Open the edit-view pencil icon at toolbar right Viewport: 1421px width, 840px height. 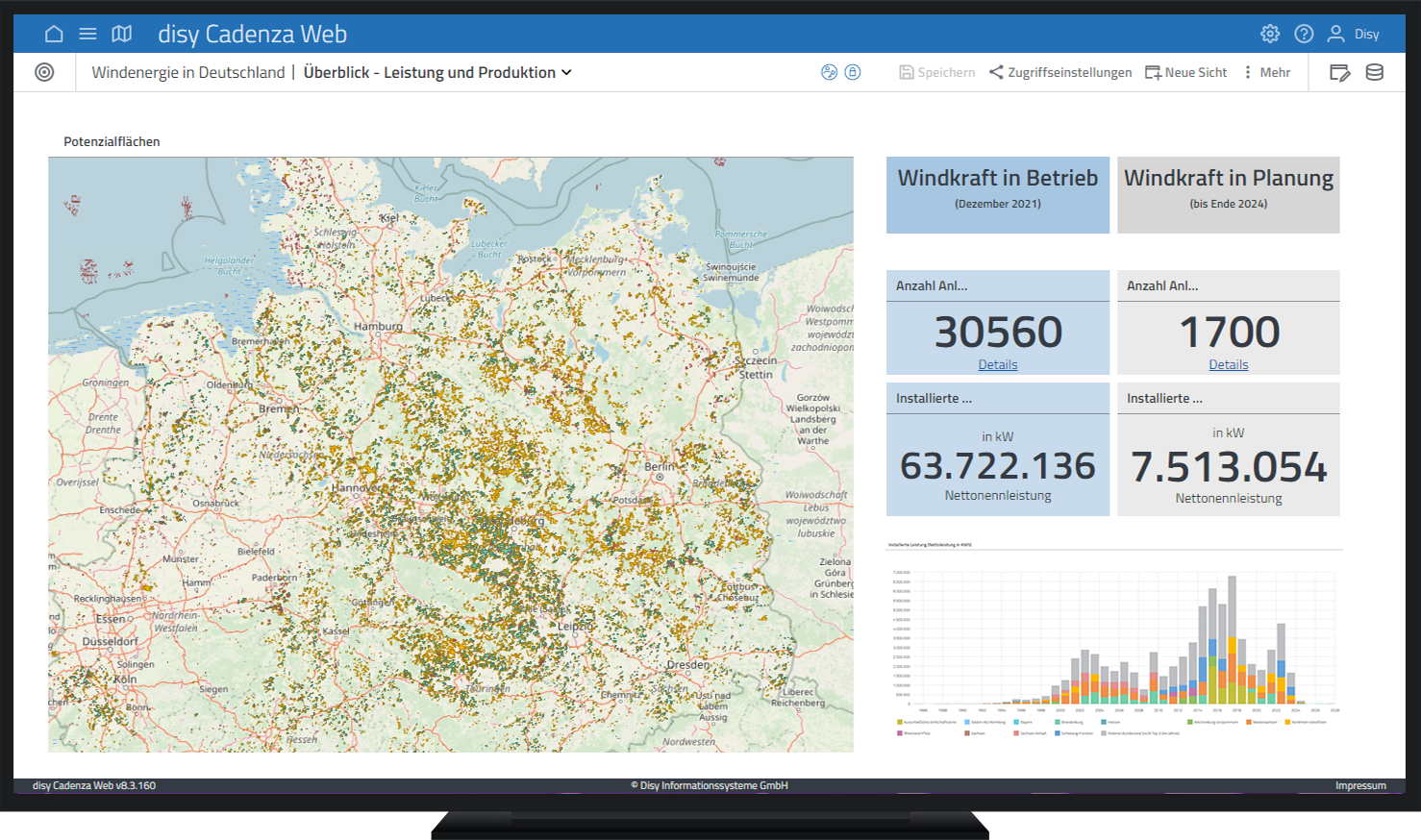1339,72
